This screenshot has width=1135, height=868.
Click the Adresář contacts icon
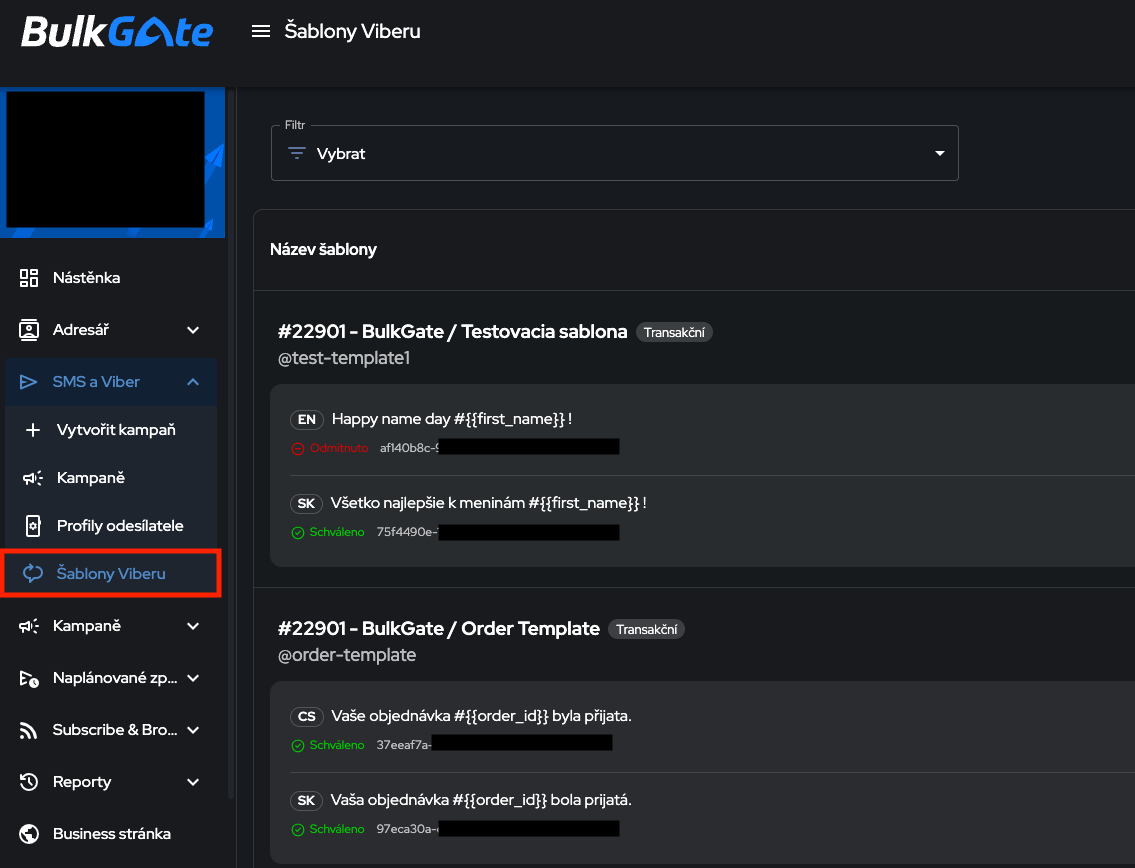point(29,330)
